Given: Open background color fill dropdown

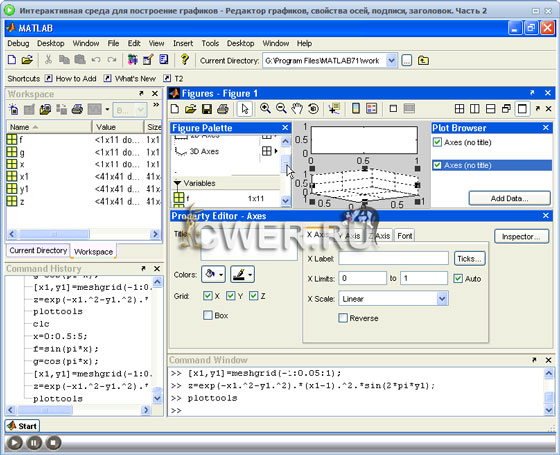Looking at the screenshot, I should pos(213,274).
